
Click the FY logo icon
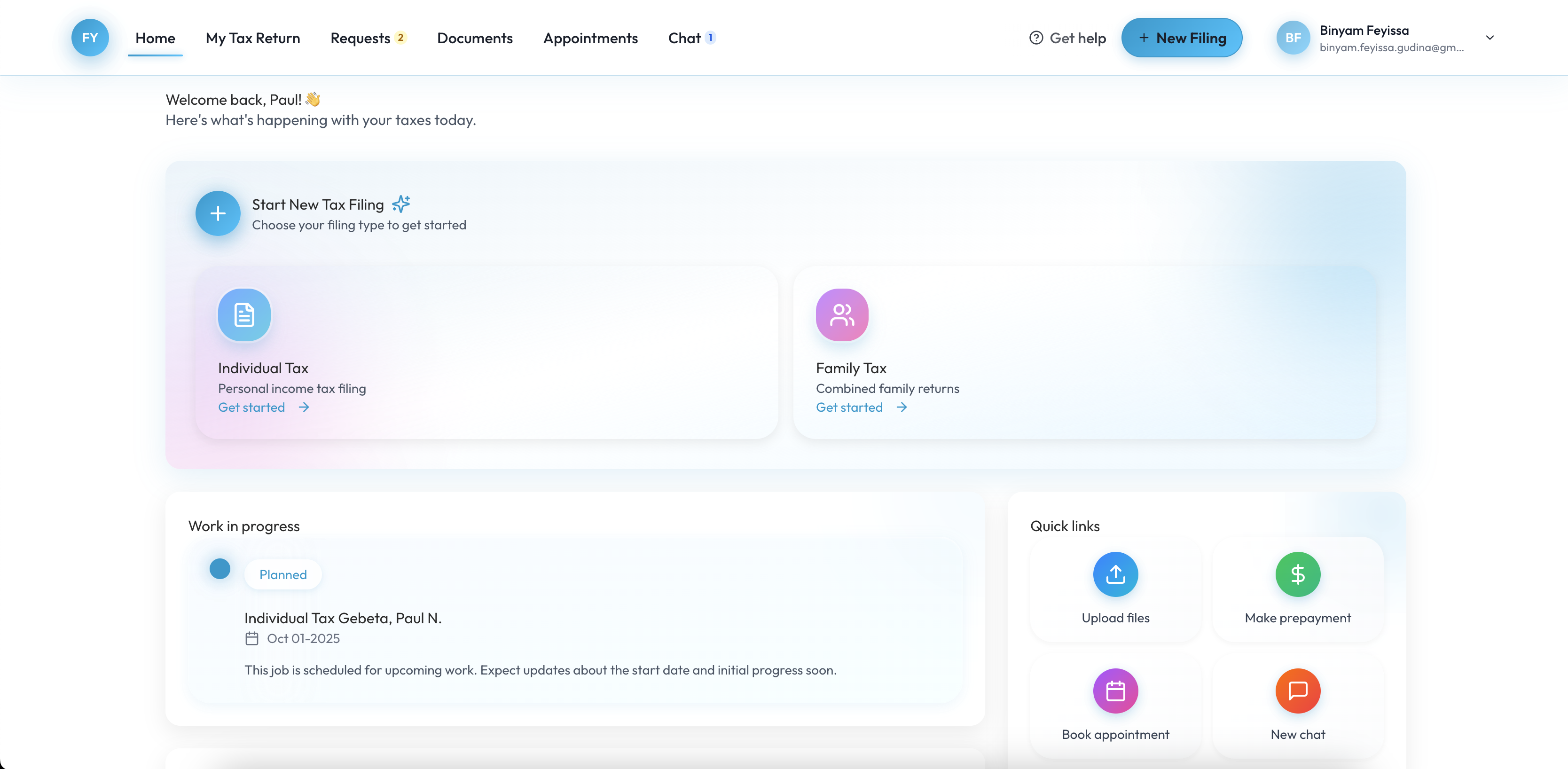coord(90,38)
